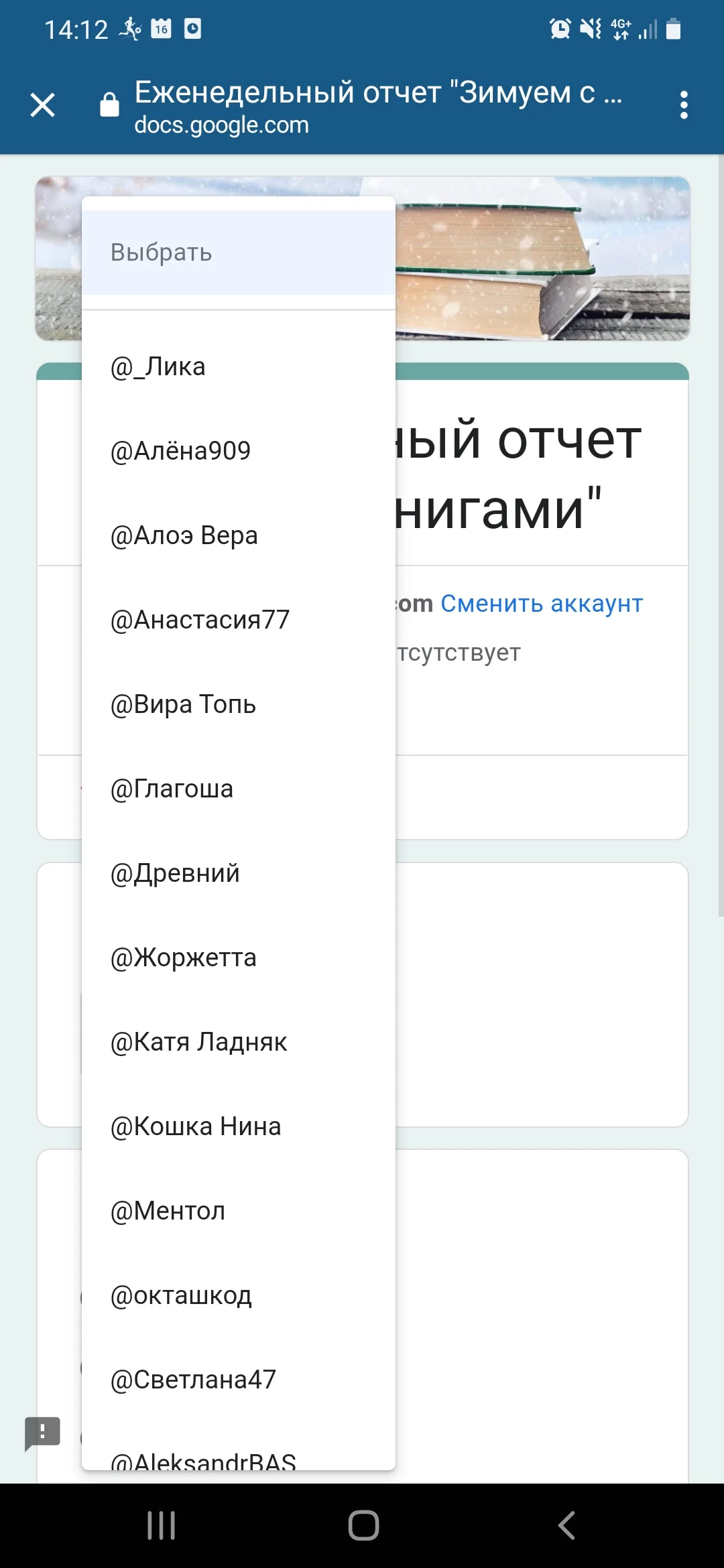Select @_Лика from the list
724x1568 pixels.
[x=158, y=366]
